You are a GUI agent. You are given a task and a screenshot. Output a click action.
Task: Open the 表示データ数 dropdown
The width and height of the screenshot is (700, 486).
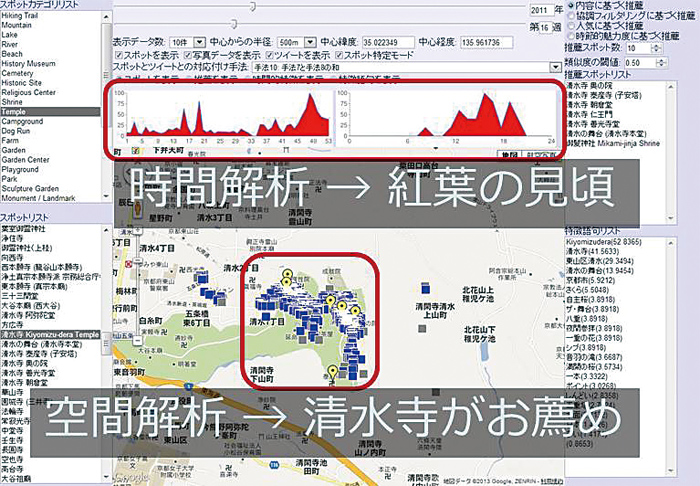point(183,42)
